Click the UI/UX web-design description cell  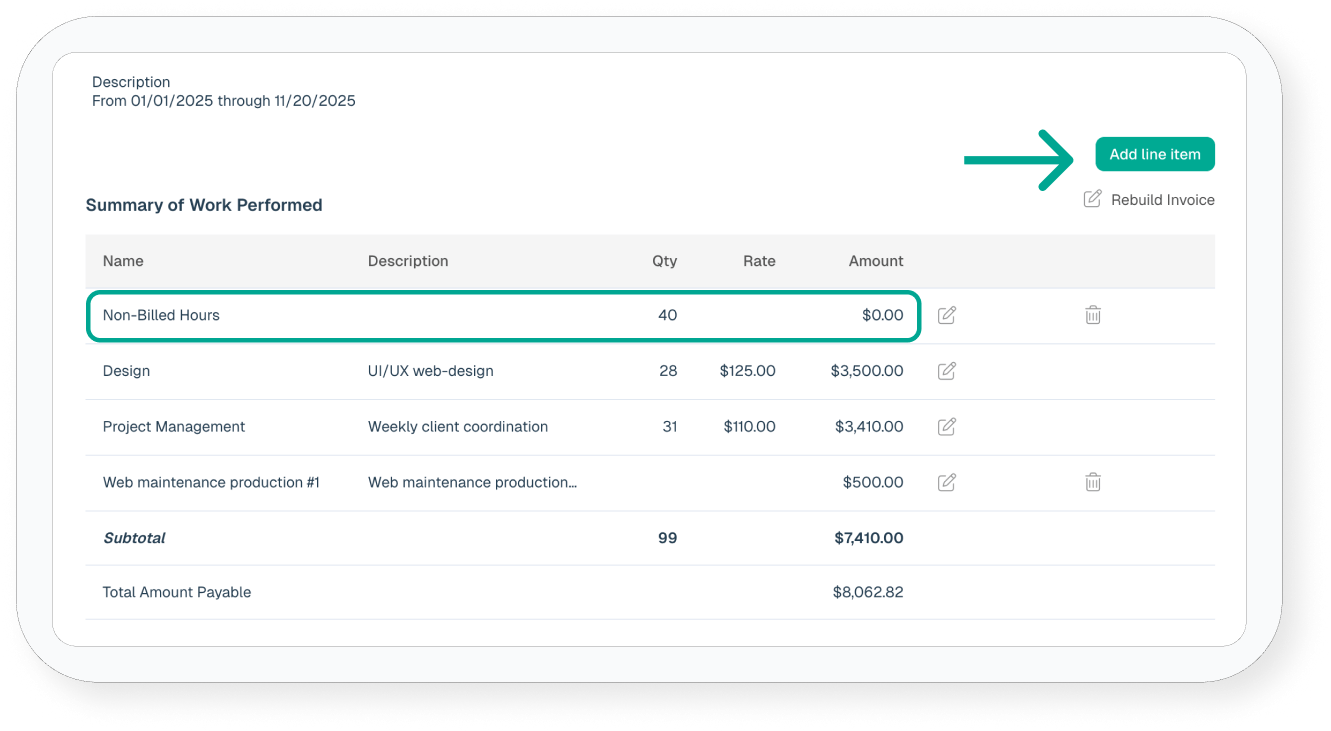[x=431, y=371]
